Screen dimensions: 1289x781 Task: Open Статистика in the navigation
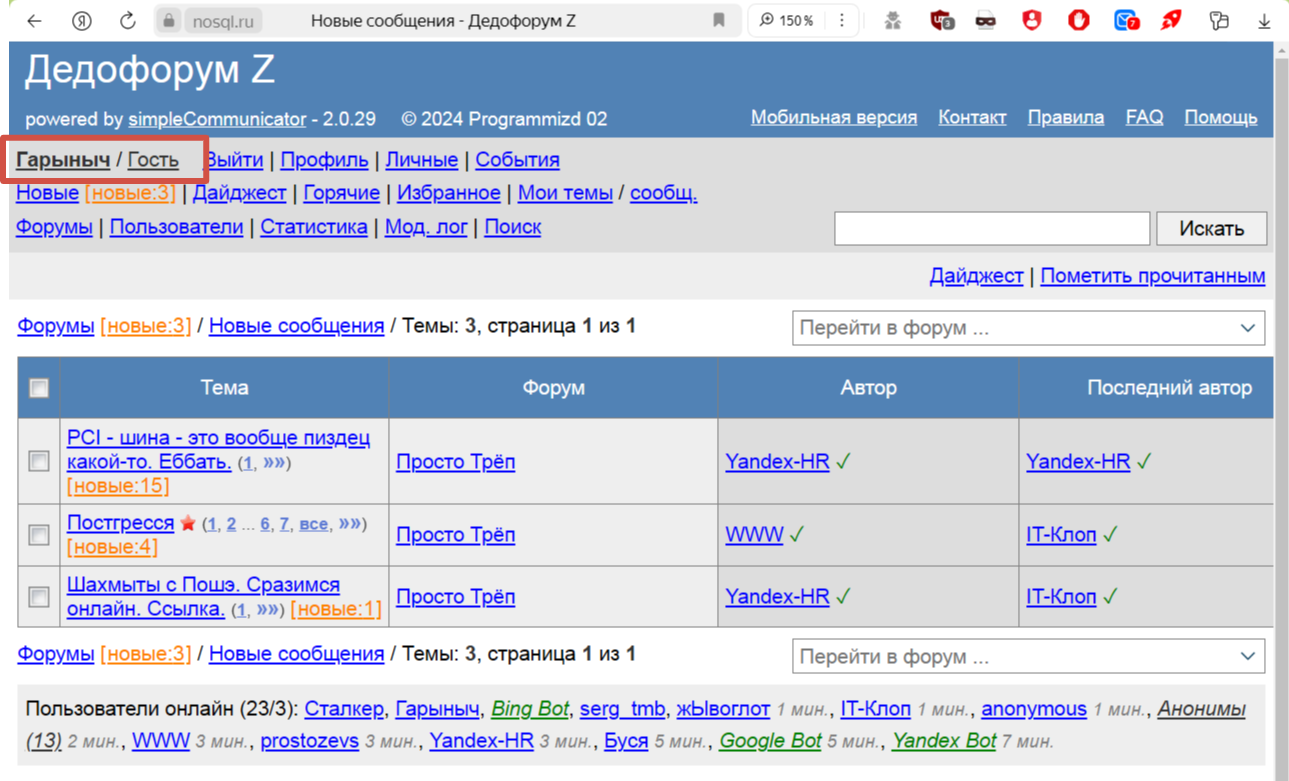click(314, 227)
